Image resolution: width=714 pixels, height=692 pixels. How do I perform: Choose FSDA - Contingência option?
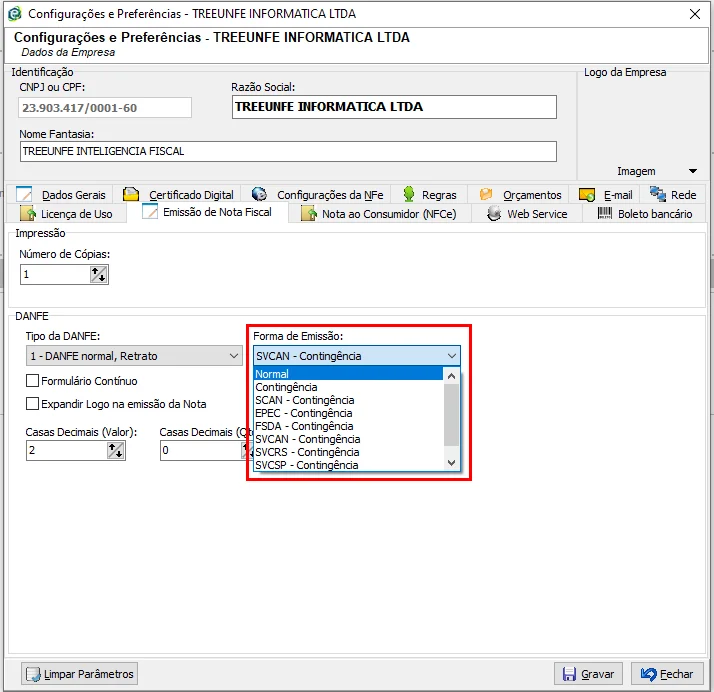click(348, 426)
